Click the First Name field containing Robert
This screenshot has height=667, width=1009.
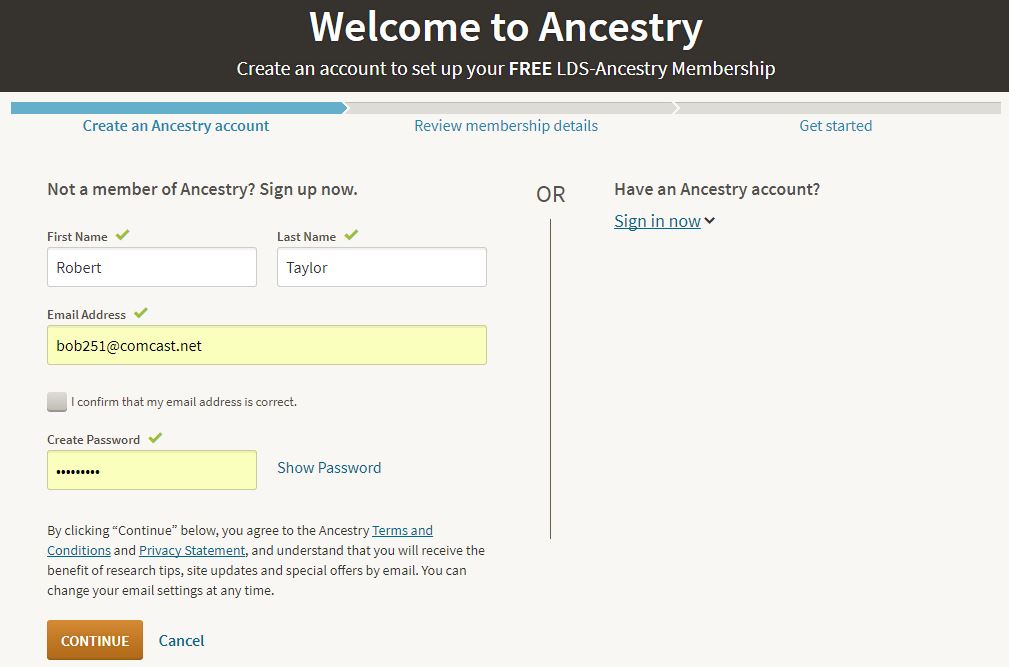tap(152, 268)
